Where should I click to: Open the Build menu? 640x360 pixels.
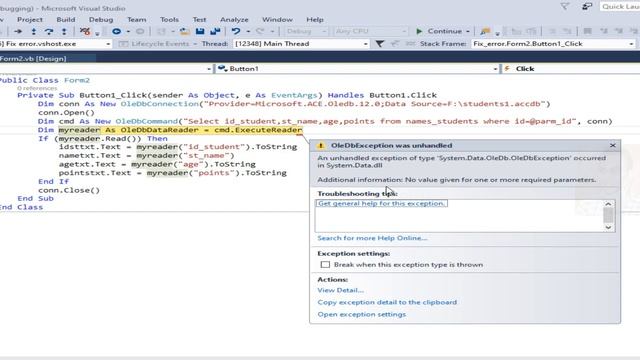pyautogui.click(x=66, y=20)
